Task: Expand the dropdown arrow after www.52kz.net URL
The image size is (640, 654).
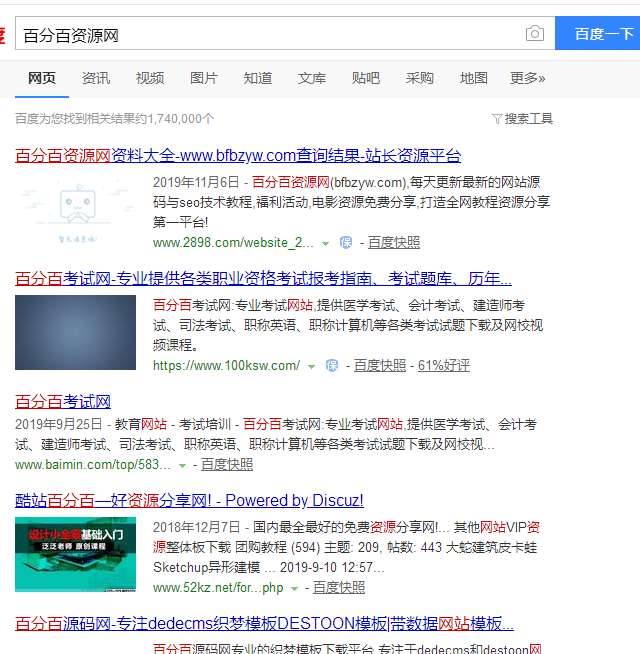Action: [295, 589]
